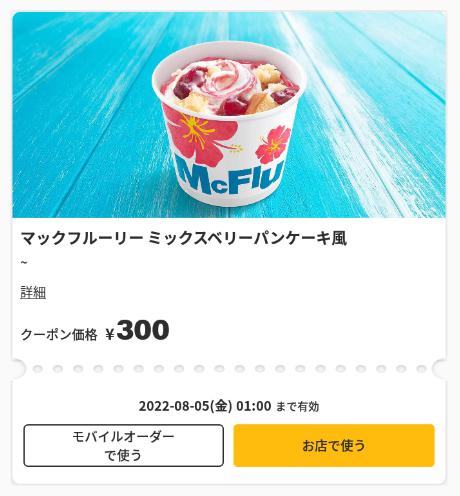The image size is (460, 496).
Task: Tap the お店で使う yellow button
Action: pyautogui.click(x=334, y=445)
